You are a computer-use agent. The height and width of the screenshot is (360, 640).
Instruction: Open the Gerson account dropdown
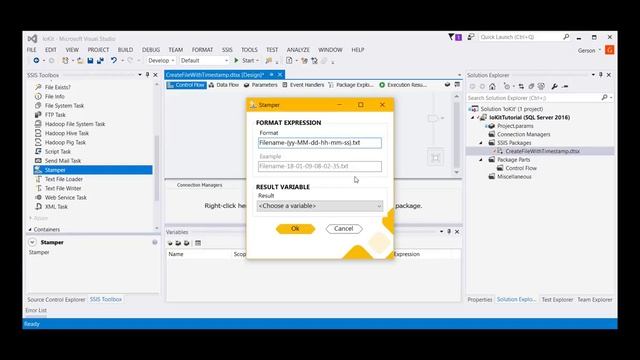point(600,50)
